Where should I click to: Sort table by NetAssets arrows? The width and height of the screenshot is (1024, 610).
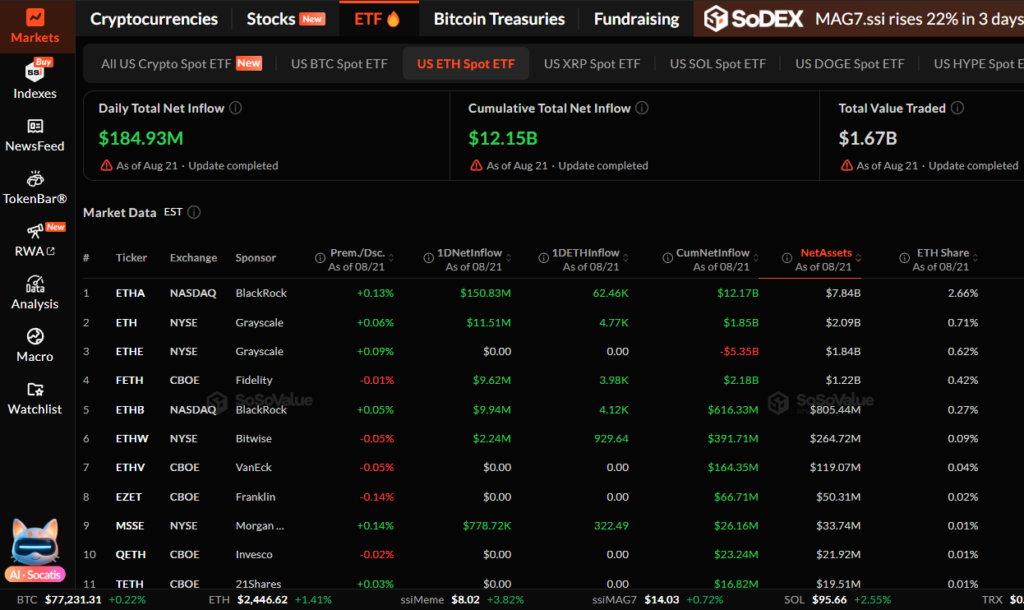pyautogui.click(x=858, y=258)
